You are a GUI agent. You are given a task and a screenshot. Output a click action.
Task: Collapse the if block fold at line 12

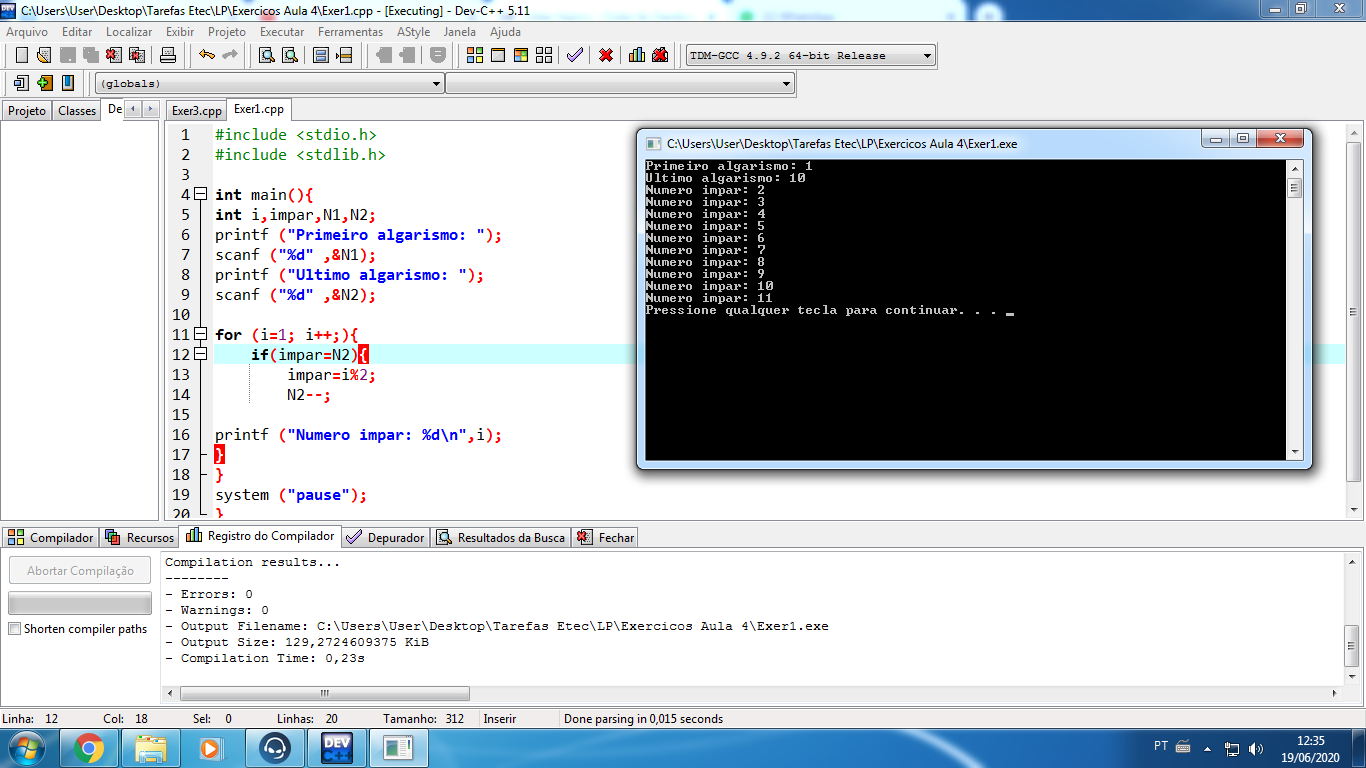[x=200, y=354]
